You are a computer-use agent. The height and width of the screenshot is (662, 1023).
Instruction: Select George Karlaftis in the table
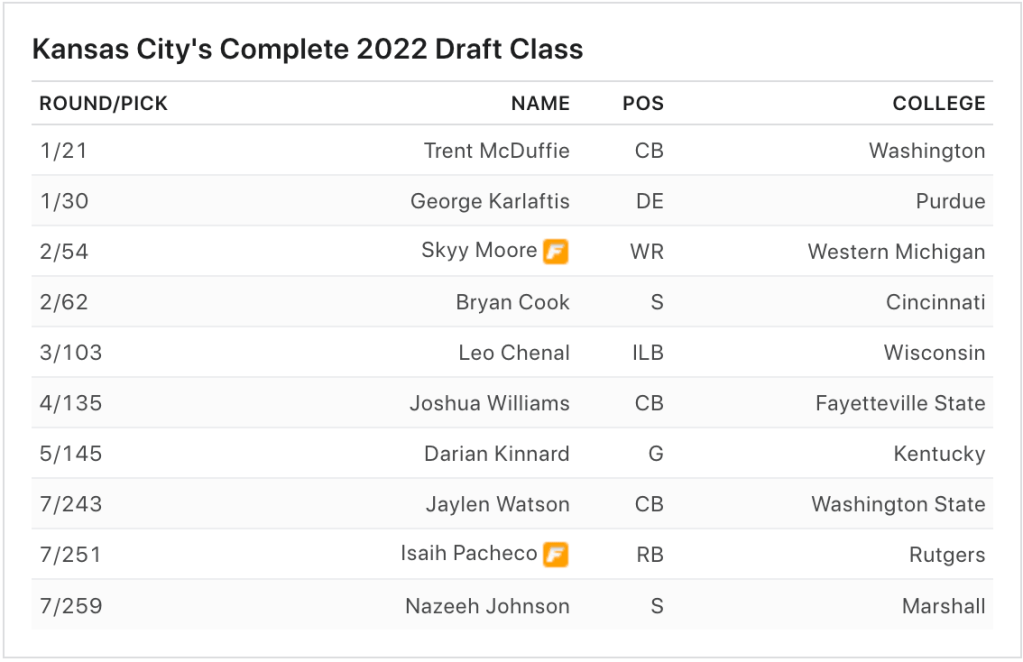pyautogui.click(x=489, y=201)
